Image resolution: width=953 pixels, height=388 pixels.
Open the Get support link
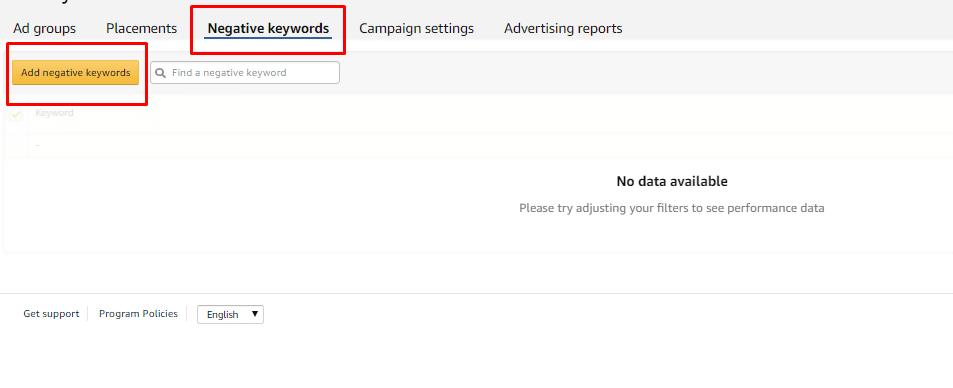click(51, 314)
